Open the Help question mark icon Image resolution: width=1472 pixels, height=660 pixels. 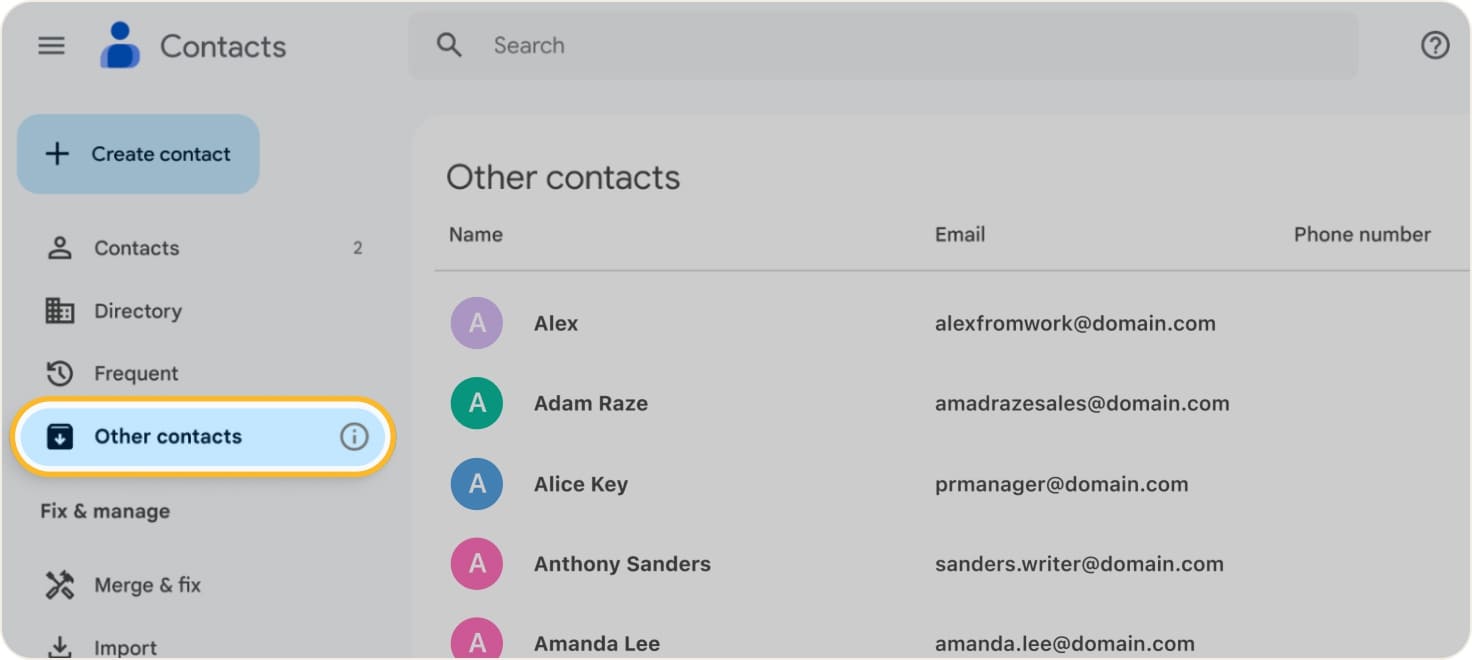coord(1435,45)
